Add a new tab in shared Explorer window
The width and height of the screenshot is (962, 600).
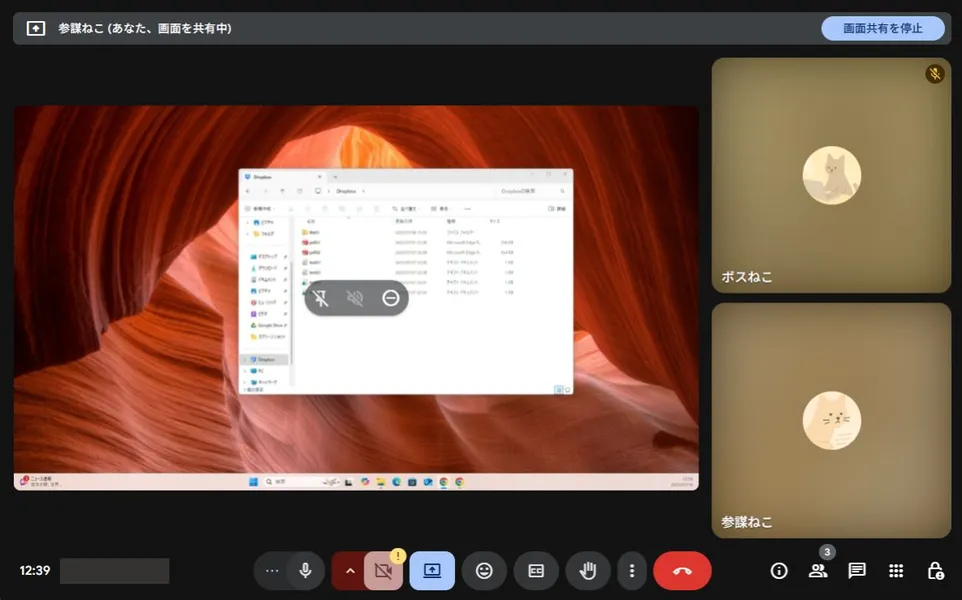point(335,177)
